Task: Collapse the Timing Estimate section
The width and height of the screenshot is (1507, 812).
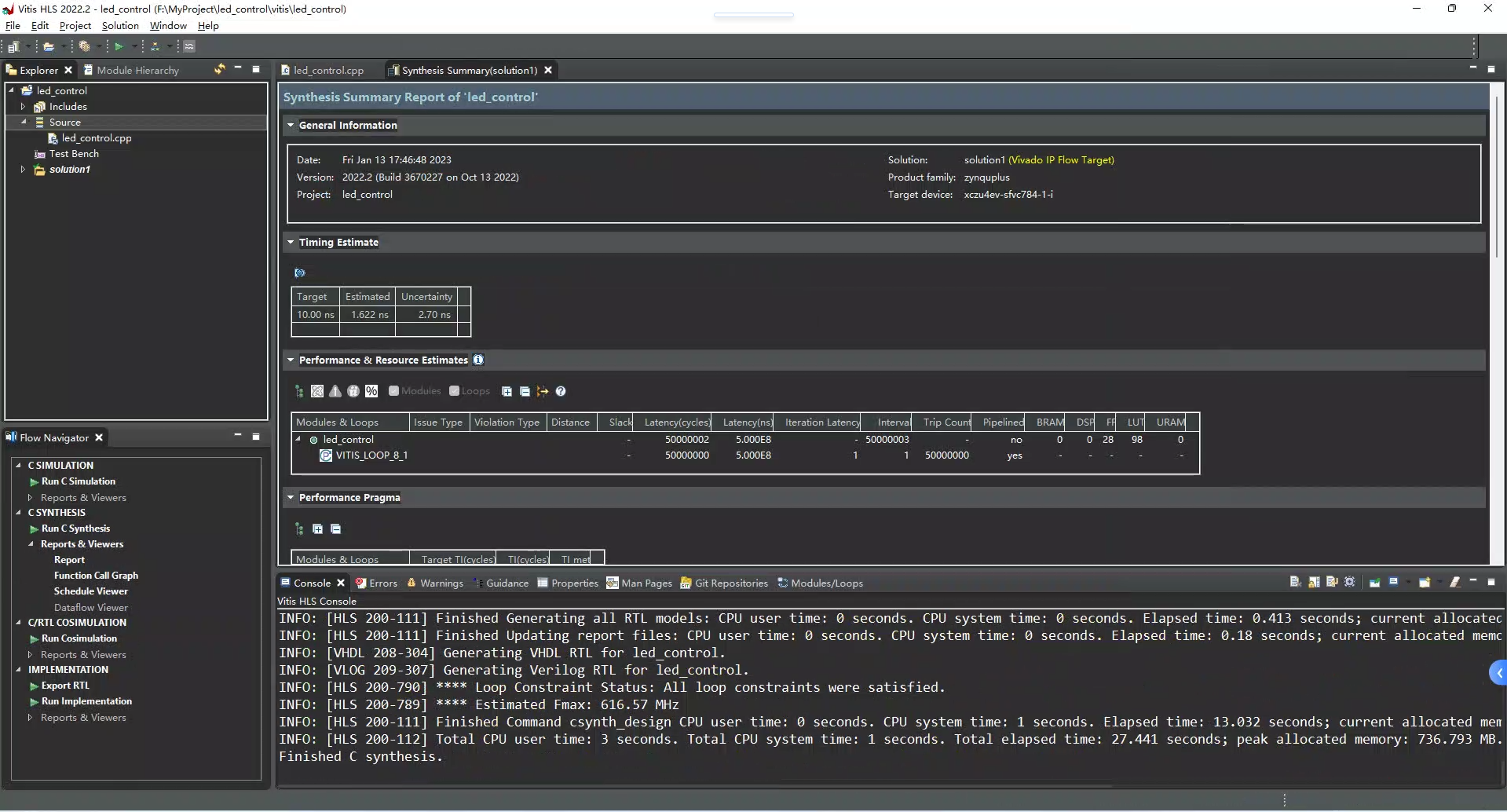Action: (291, 242)
